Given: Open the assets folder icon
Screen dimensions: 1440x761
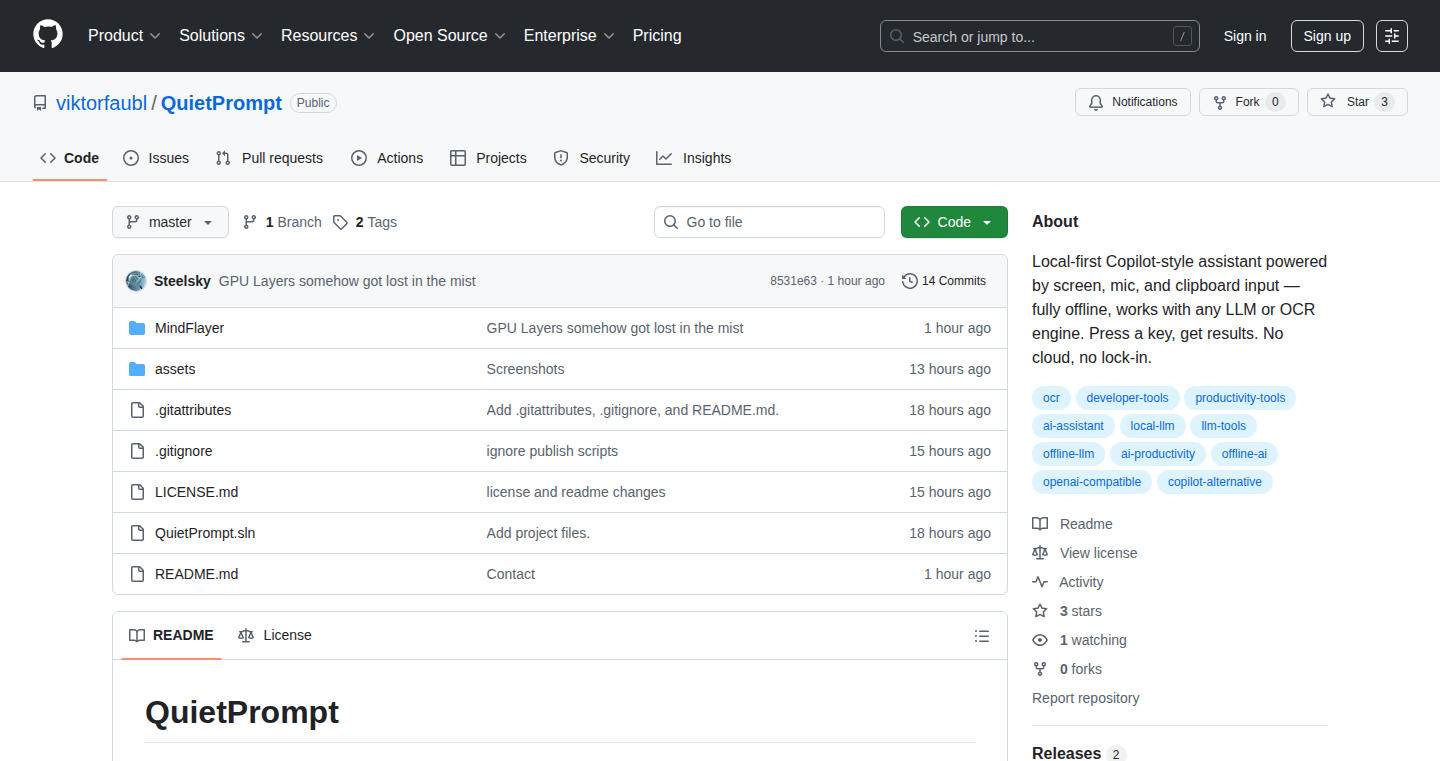Looking at the screenshot, I should click(137, 369).
